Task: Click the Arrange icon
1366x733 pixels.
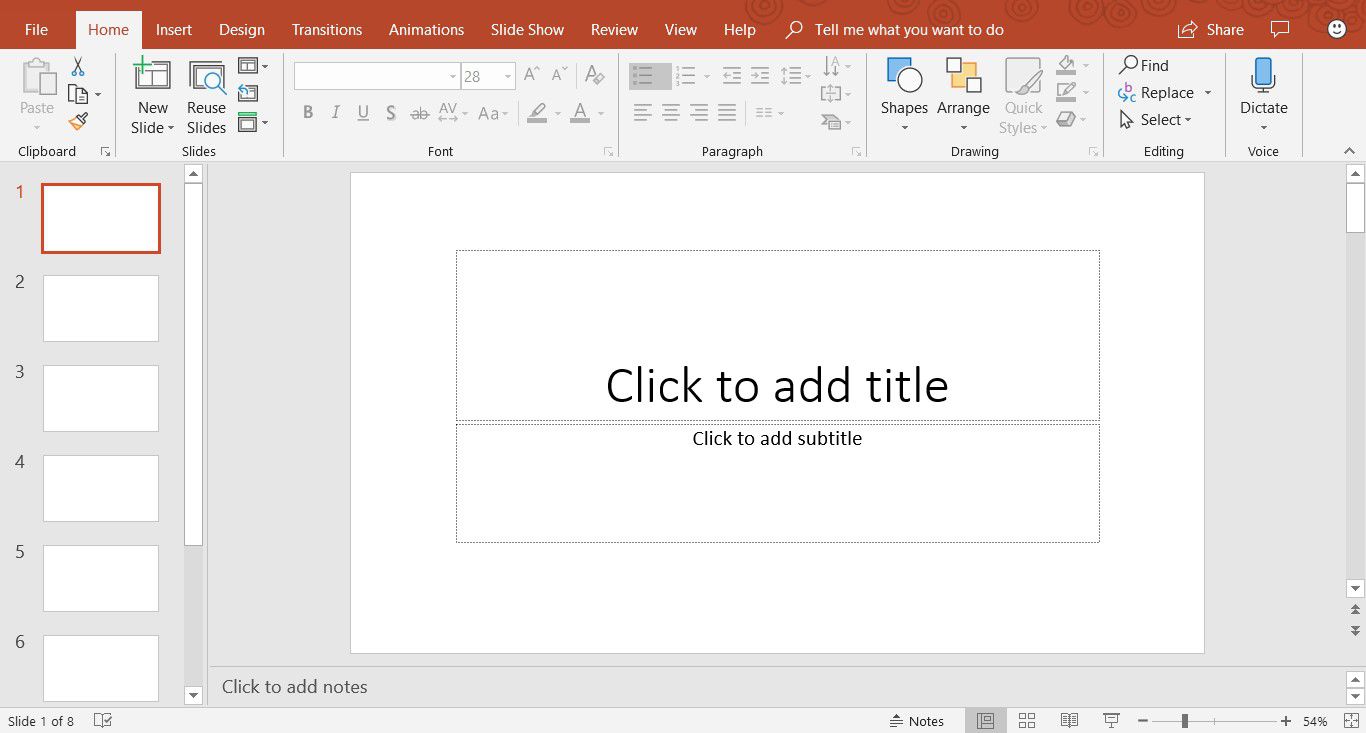Action: (x=963, y=77)
